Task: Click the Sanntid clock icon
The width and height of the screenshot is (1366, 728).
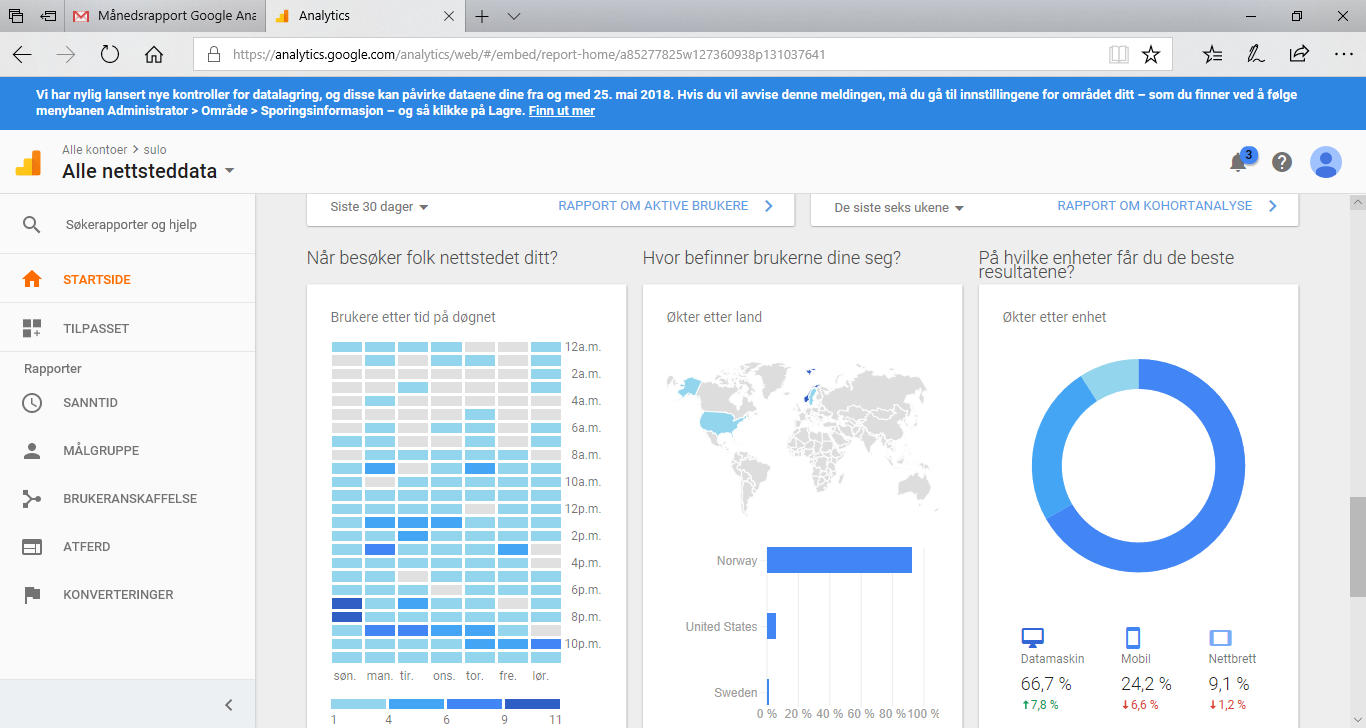Action: [32, 403]
